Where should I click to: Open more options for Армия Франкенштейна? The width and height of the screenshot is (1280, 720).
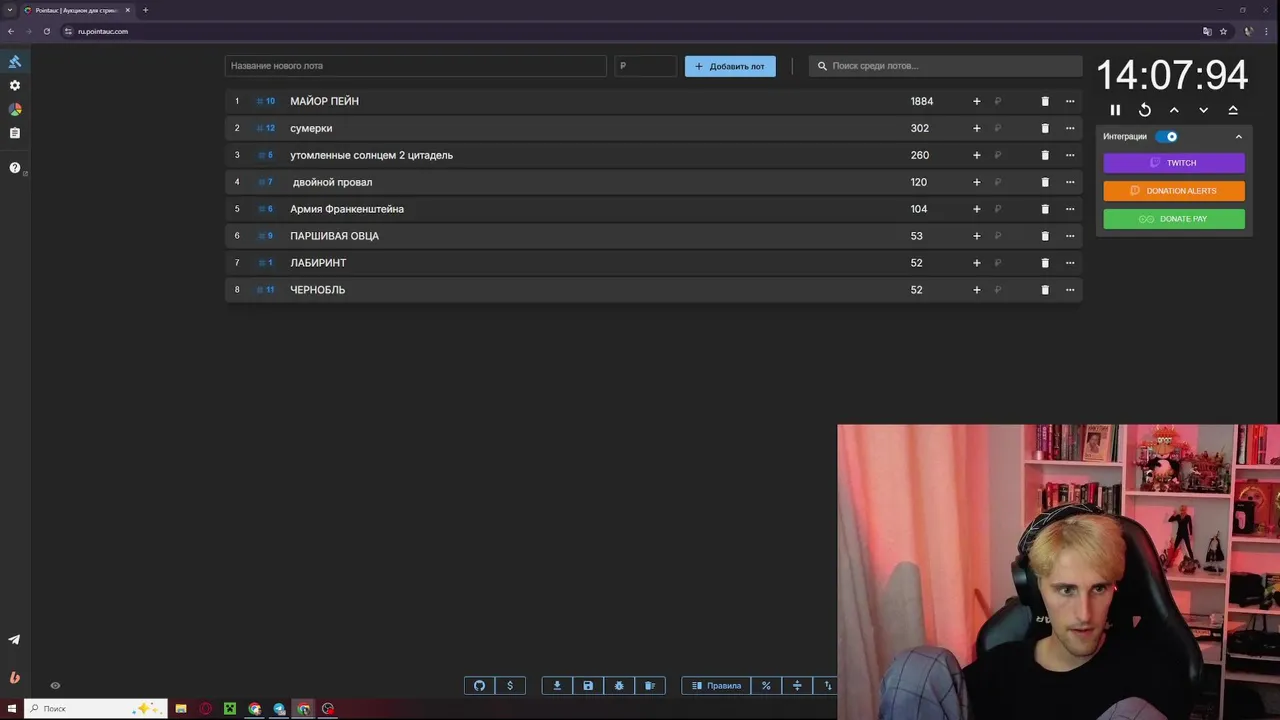(x=1070, y=209)
